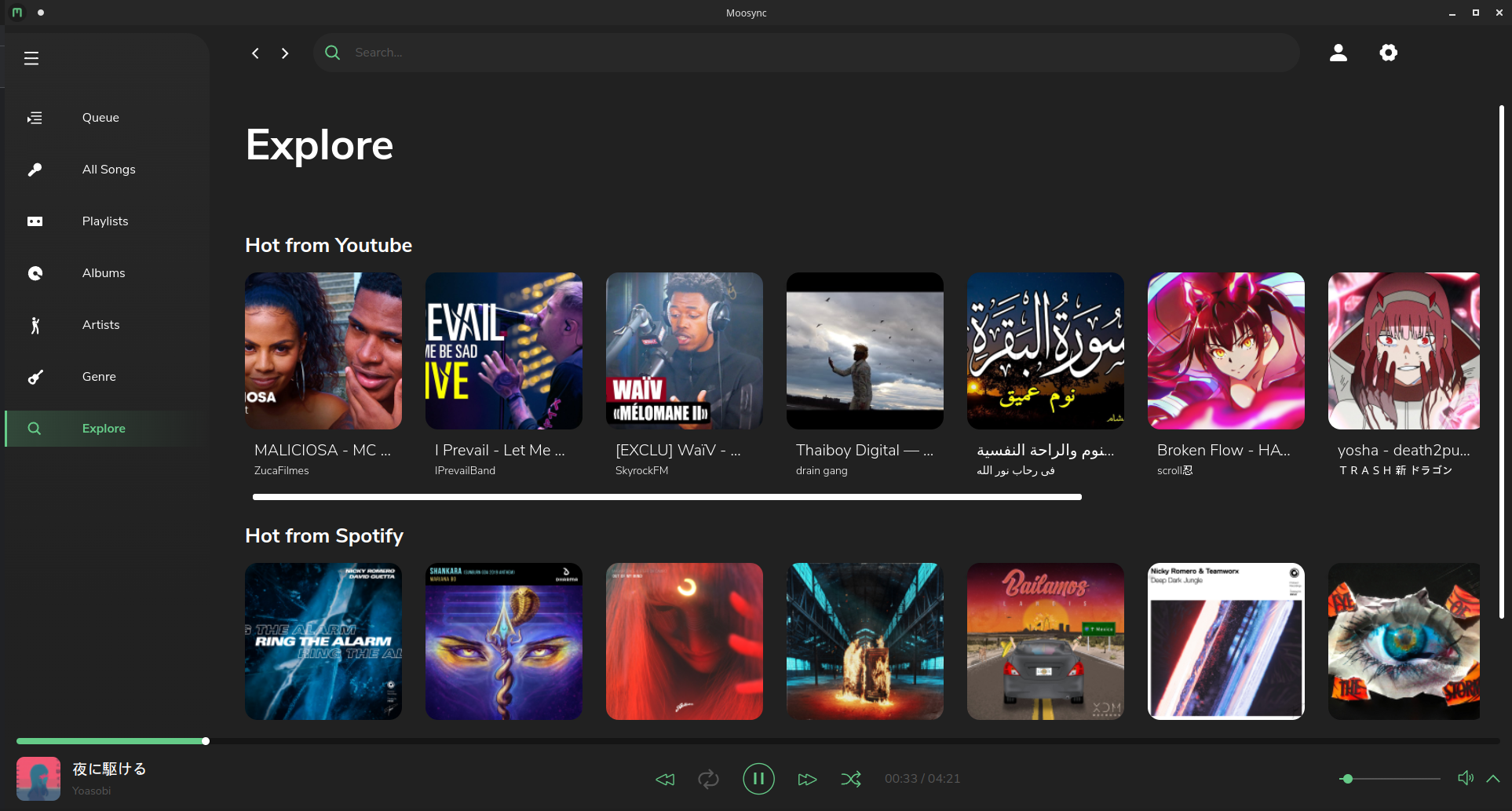
Task: Open the Queue menu item
Action: [x=107, y=118]
